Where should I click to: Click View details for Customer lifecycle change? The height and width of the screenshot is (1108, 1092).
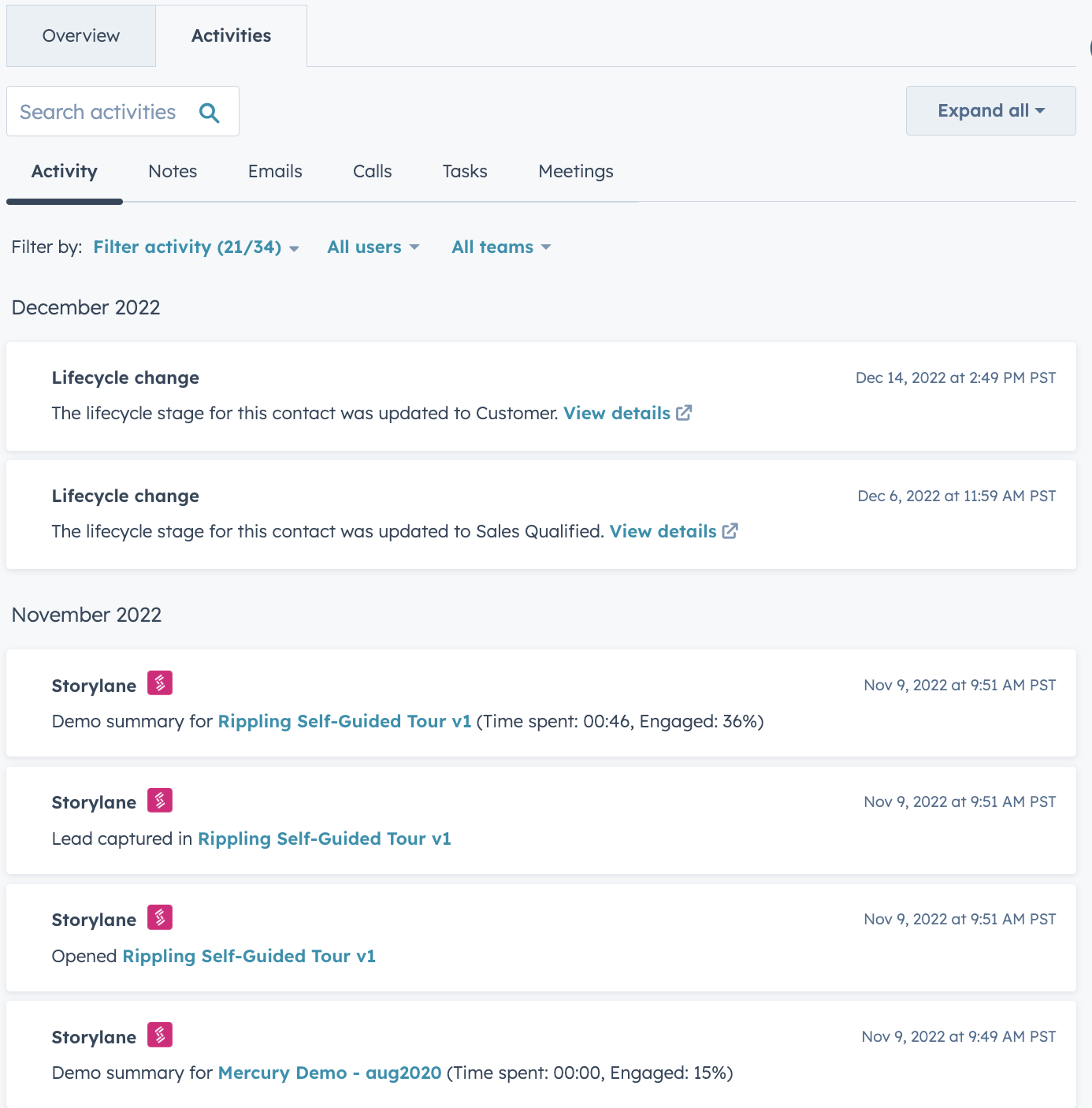click(x=617, y=413)
